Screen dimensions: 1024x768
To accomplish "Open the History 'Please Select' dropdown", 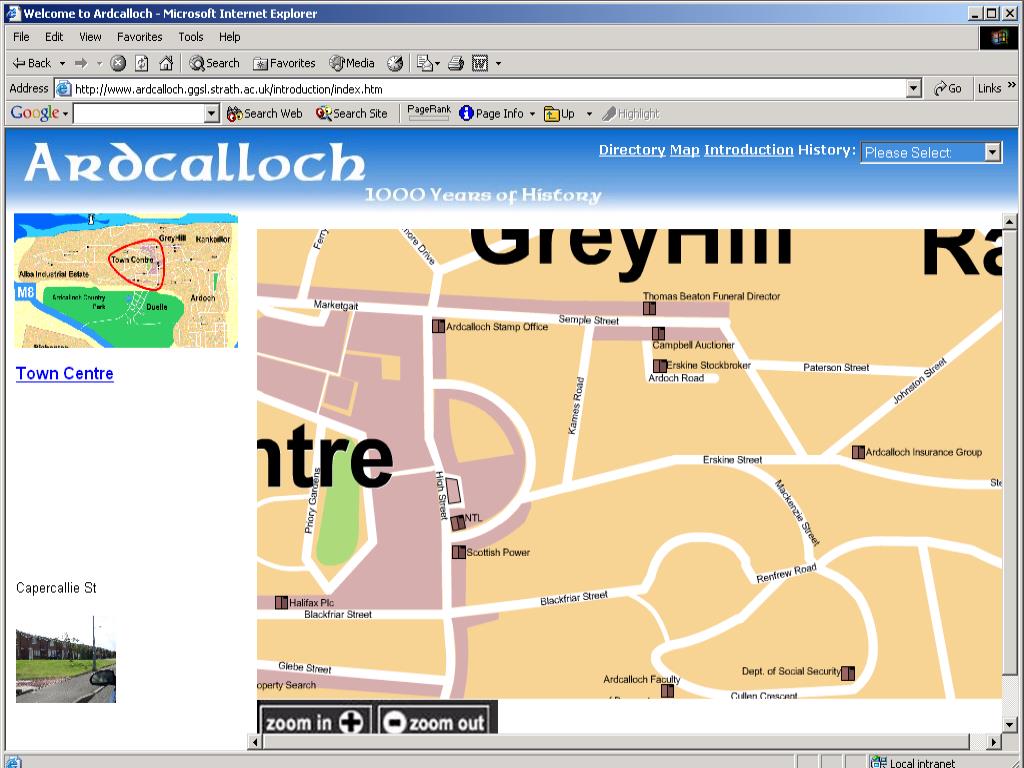I will pos(931,152).
